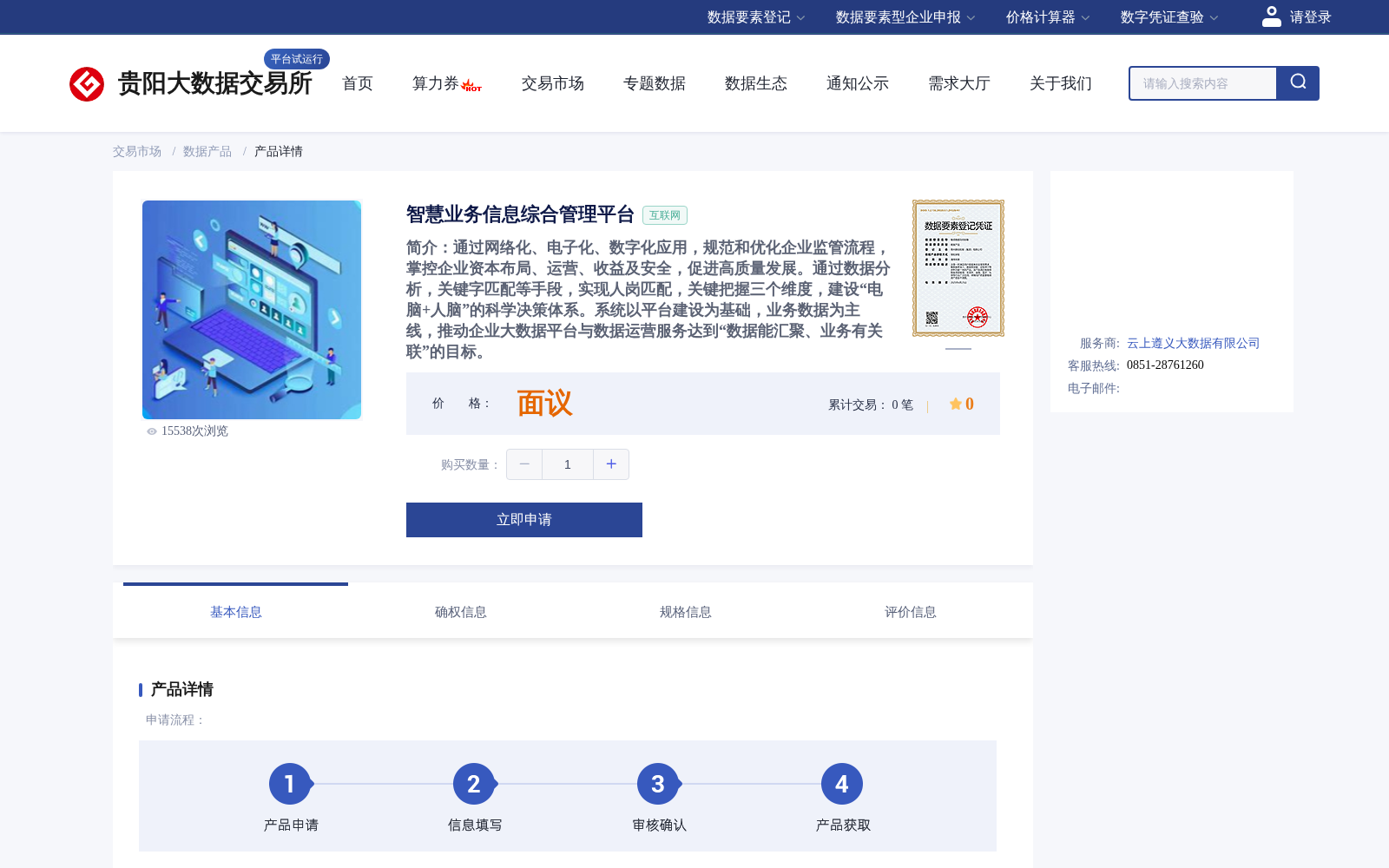This screenshot has width=1389, height=868.
Task: Click the eye icon next to 15538次浏览
Action: tap(152, 431)
